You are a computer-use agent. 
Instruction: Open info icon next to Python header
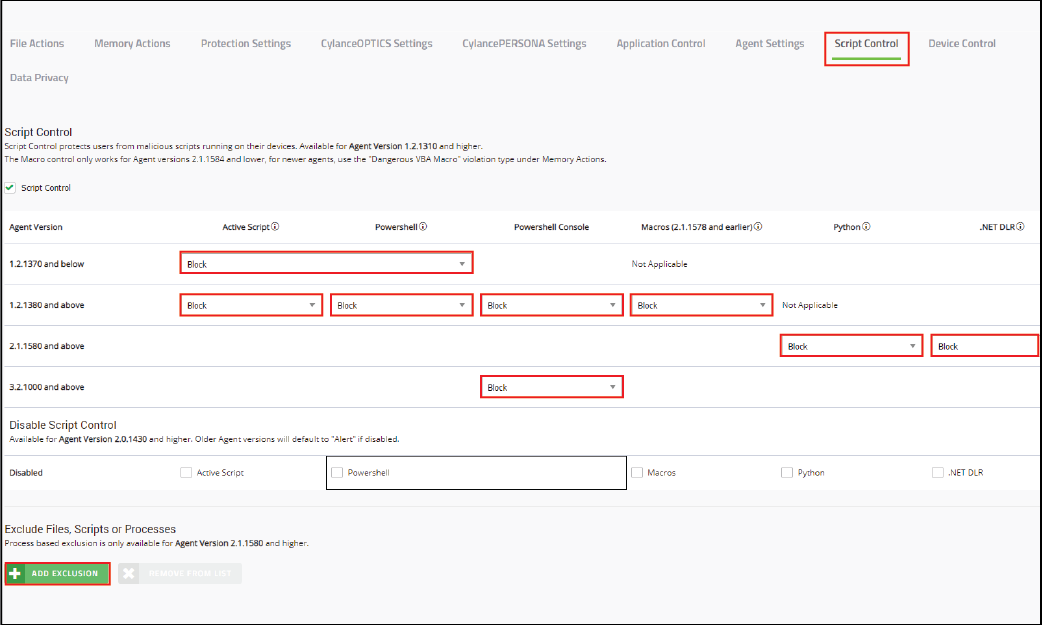(x=867, y=227)
